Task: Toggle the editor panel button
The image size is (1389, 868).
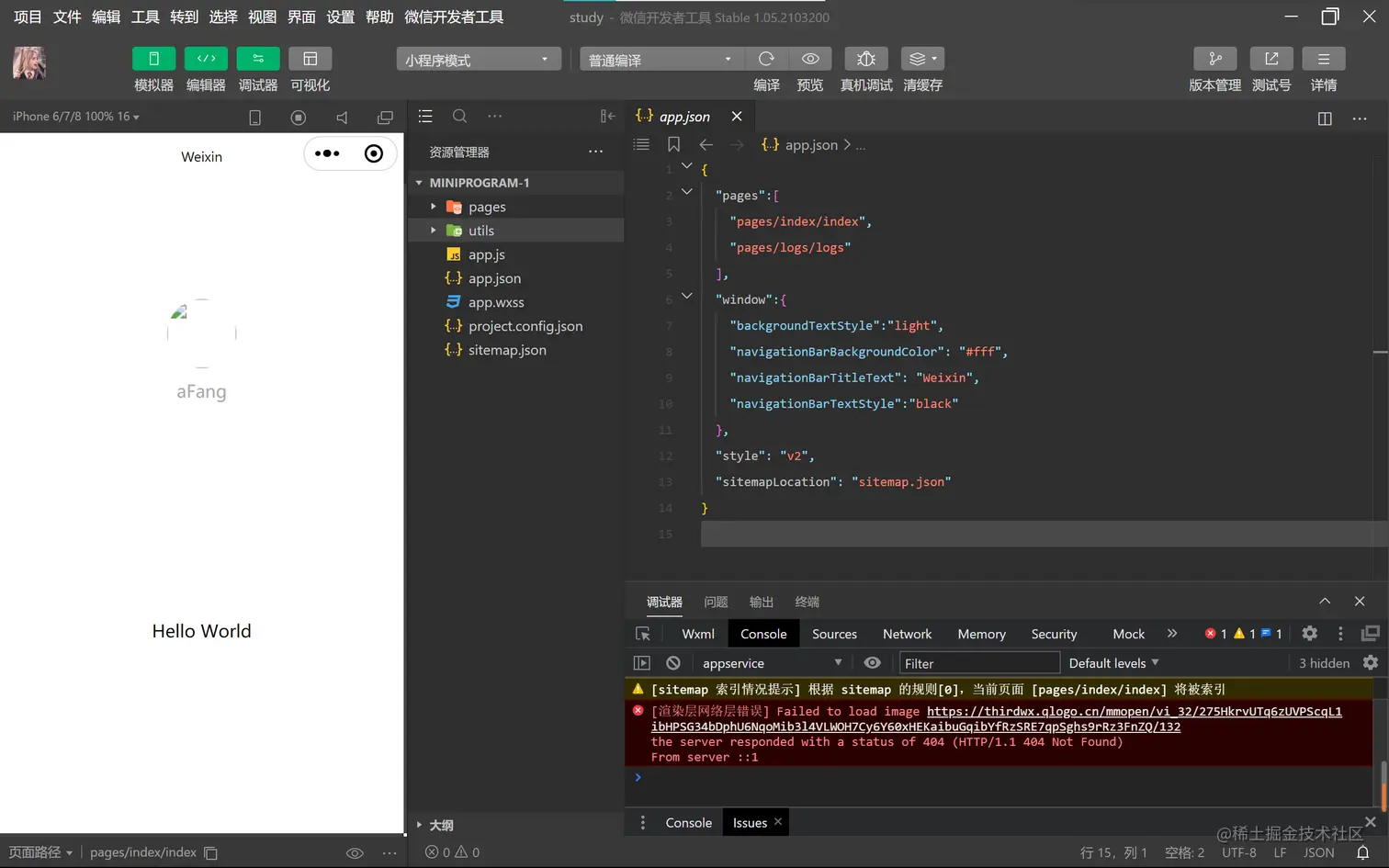Action: (206, 59)
